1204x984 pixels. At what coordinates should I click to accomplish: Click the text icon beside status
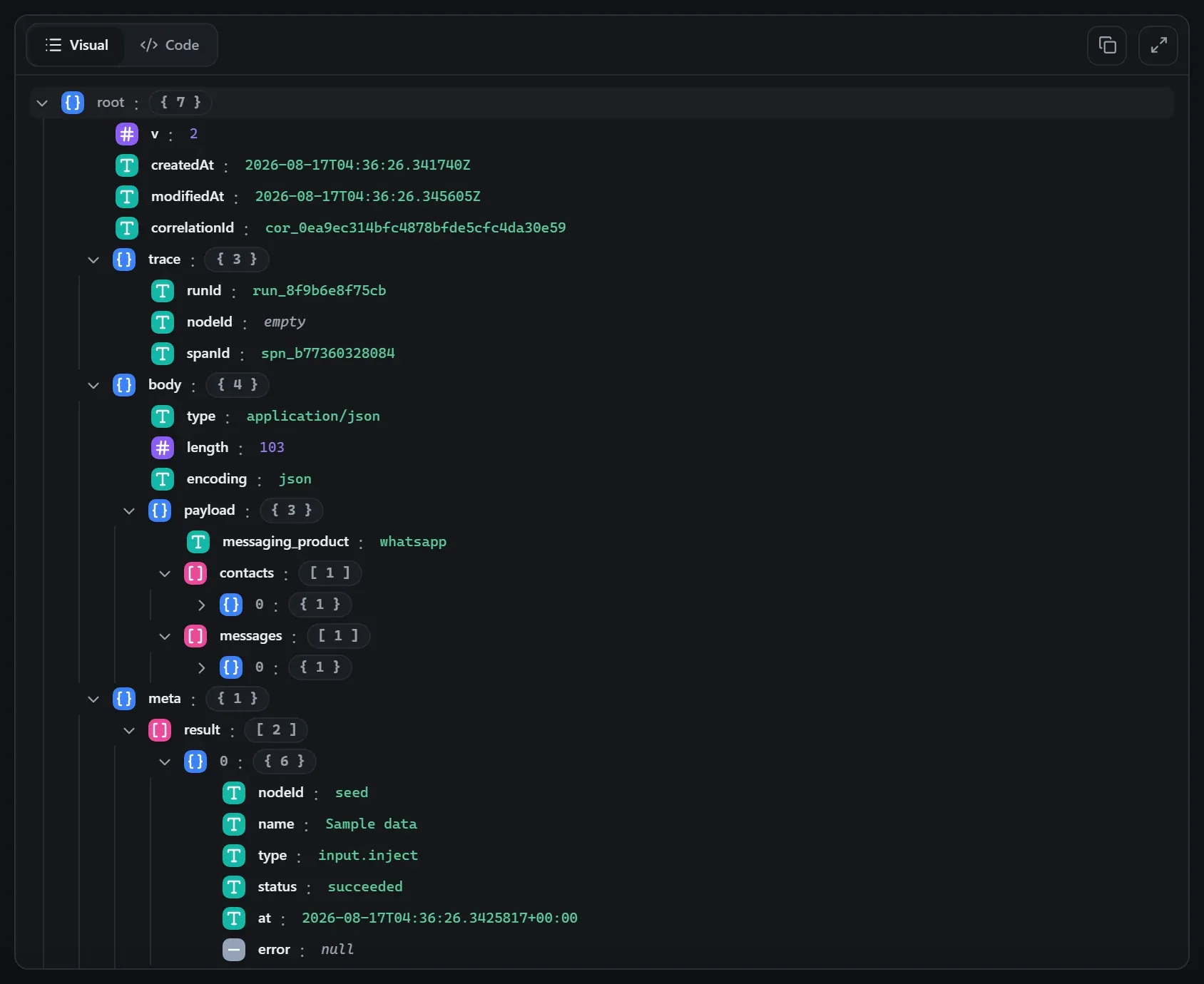(234, 887)
